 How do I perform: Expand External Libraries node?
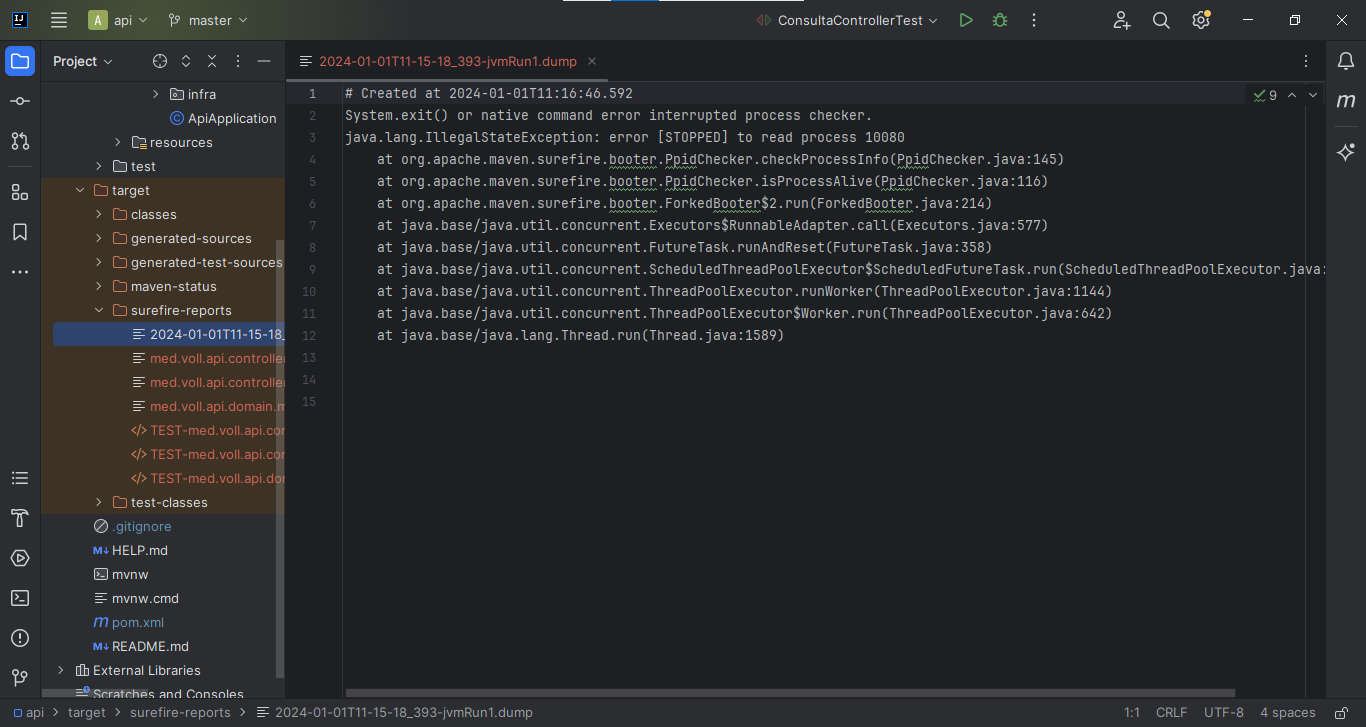(x=61, y=670)
